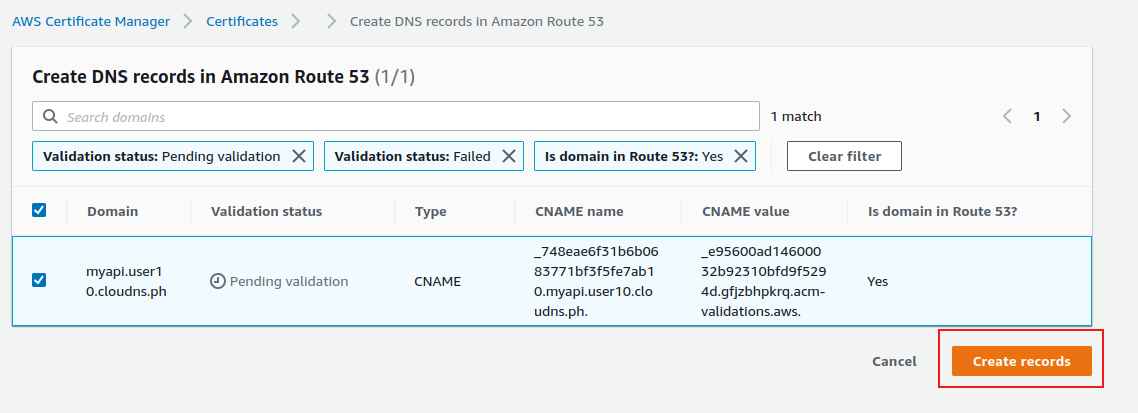Click the Clear filter button

pyautogui.click(x=844, y=156)
